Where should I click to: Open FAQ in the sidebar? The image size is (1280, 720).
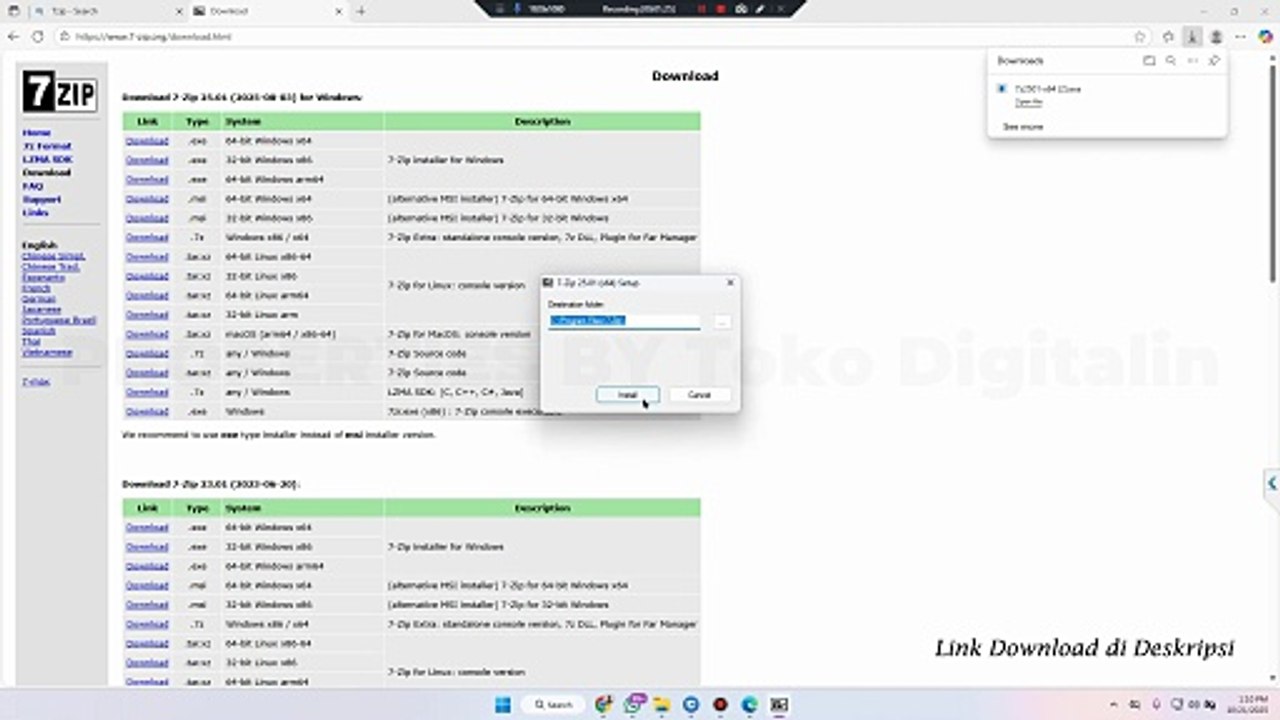(32, 186)
